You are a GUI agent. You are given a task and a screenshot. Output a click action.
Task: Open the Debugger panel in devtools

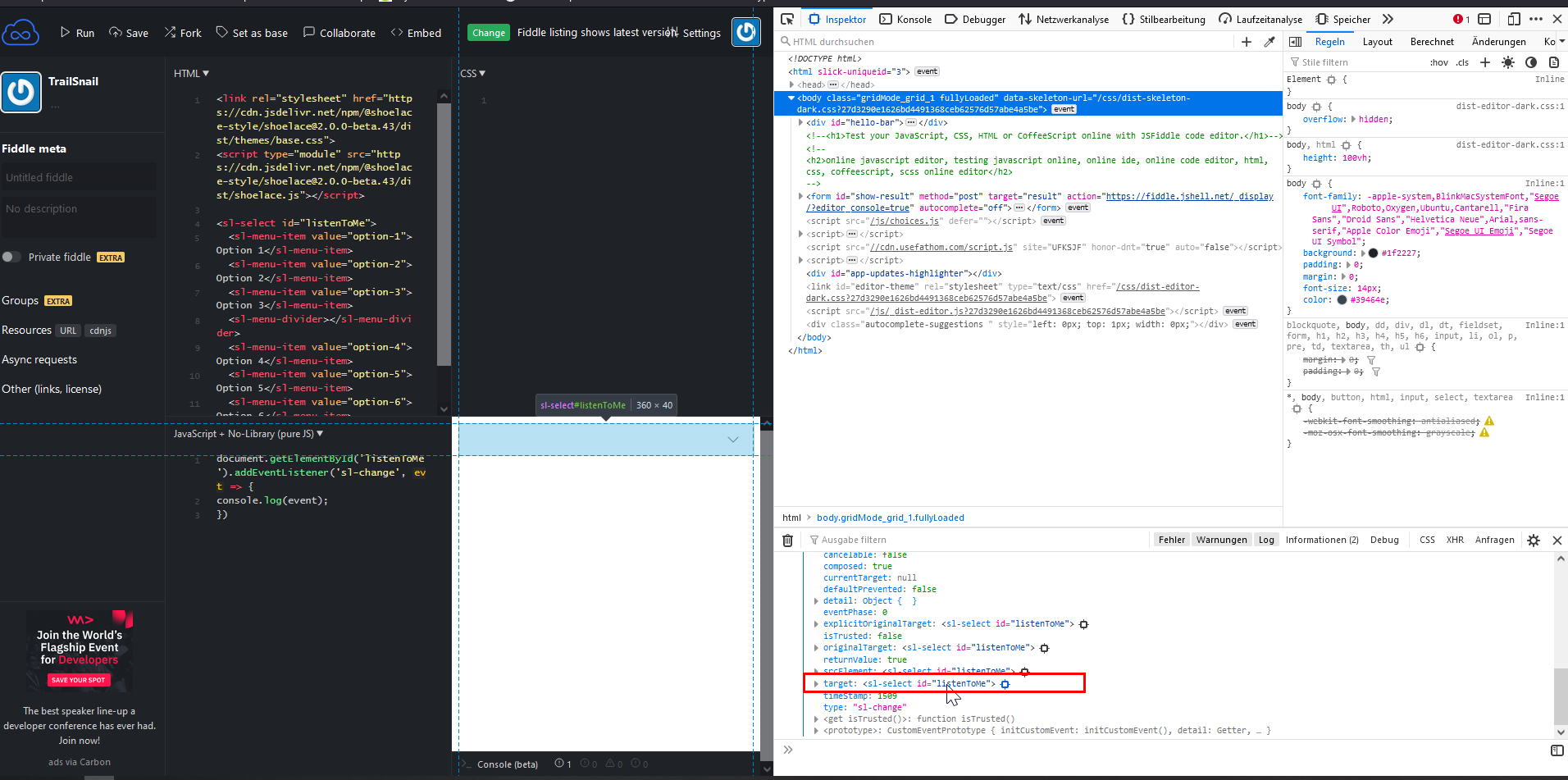pyautogui.click(x=975, y=19)
